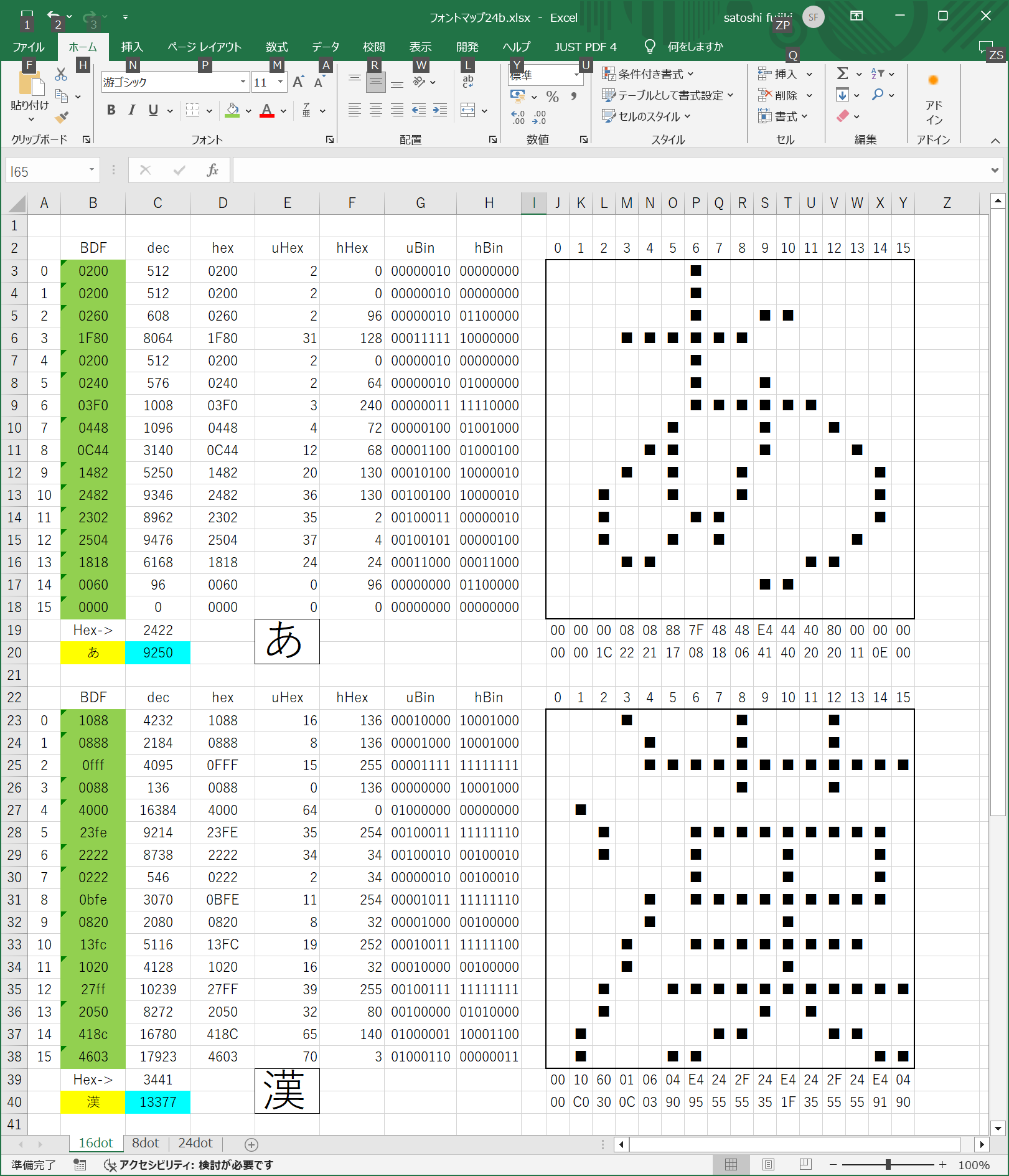The height and width of the screenshot is (1176, 1009).
Task: Toggle center text alignment
Action: pos(375,110)
